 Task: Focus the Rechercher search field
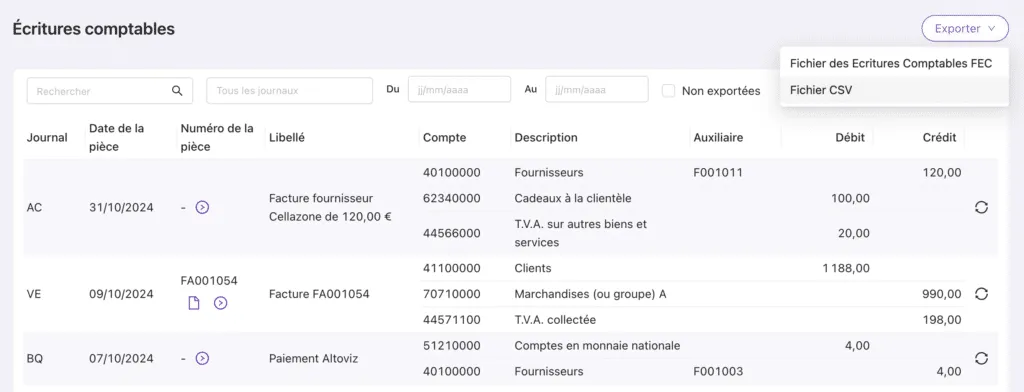point(110,91)
